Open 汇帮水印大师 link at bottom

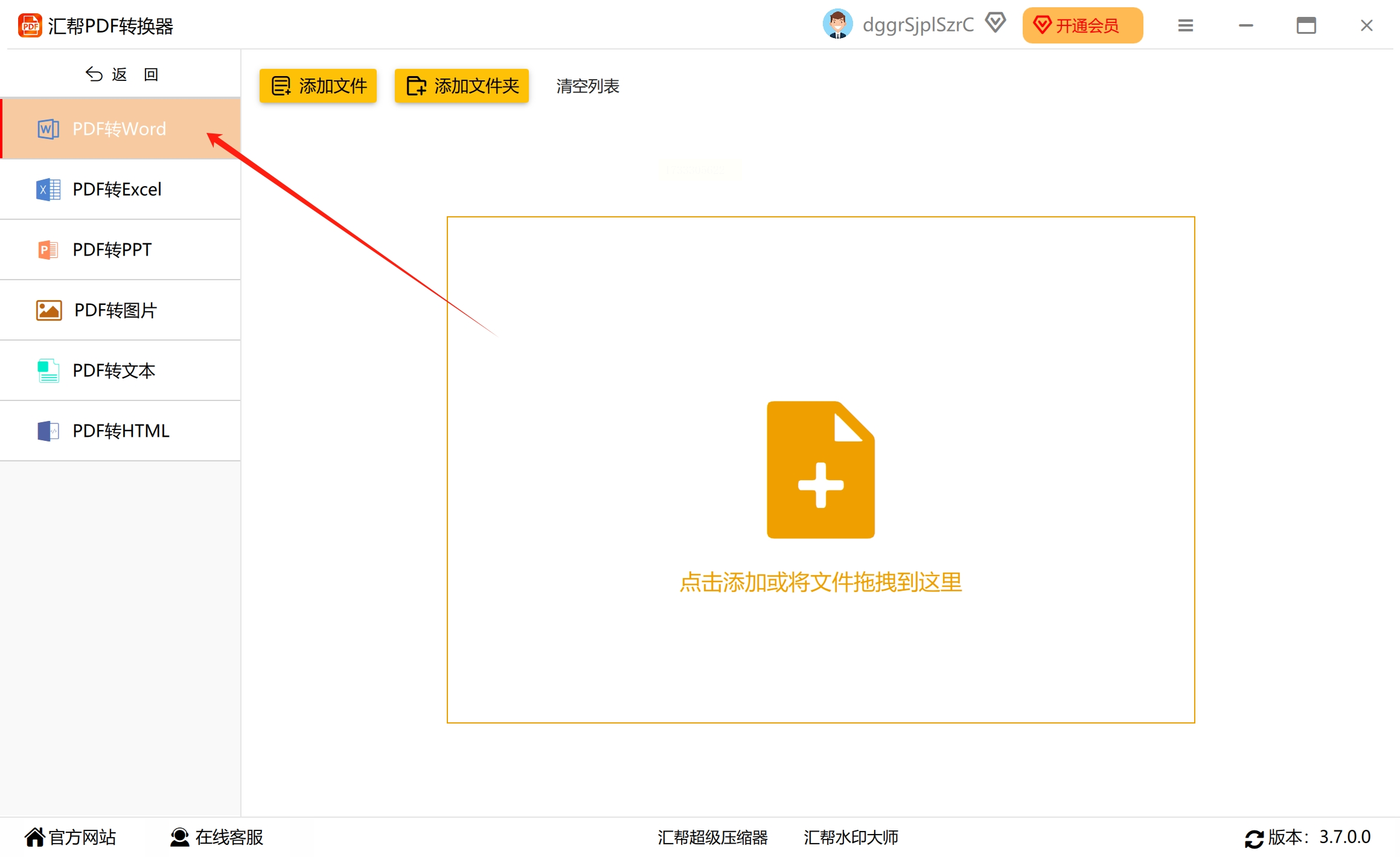click(x=850, y=838)
